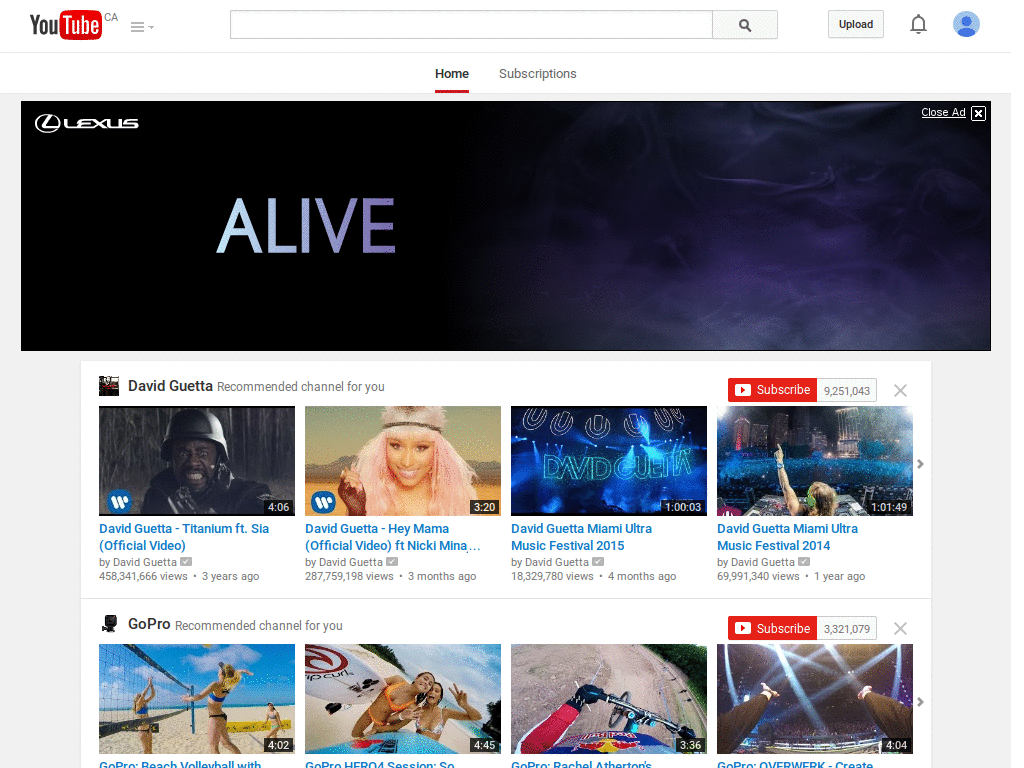Click 'by David Guetta' under Hey Mama
Image resolution: width=1024 pixels, height=768 pixels.
[x=344, y=562]
